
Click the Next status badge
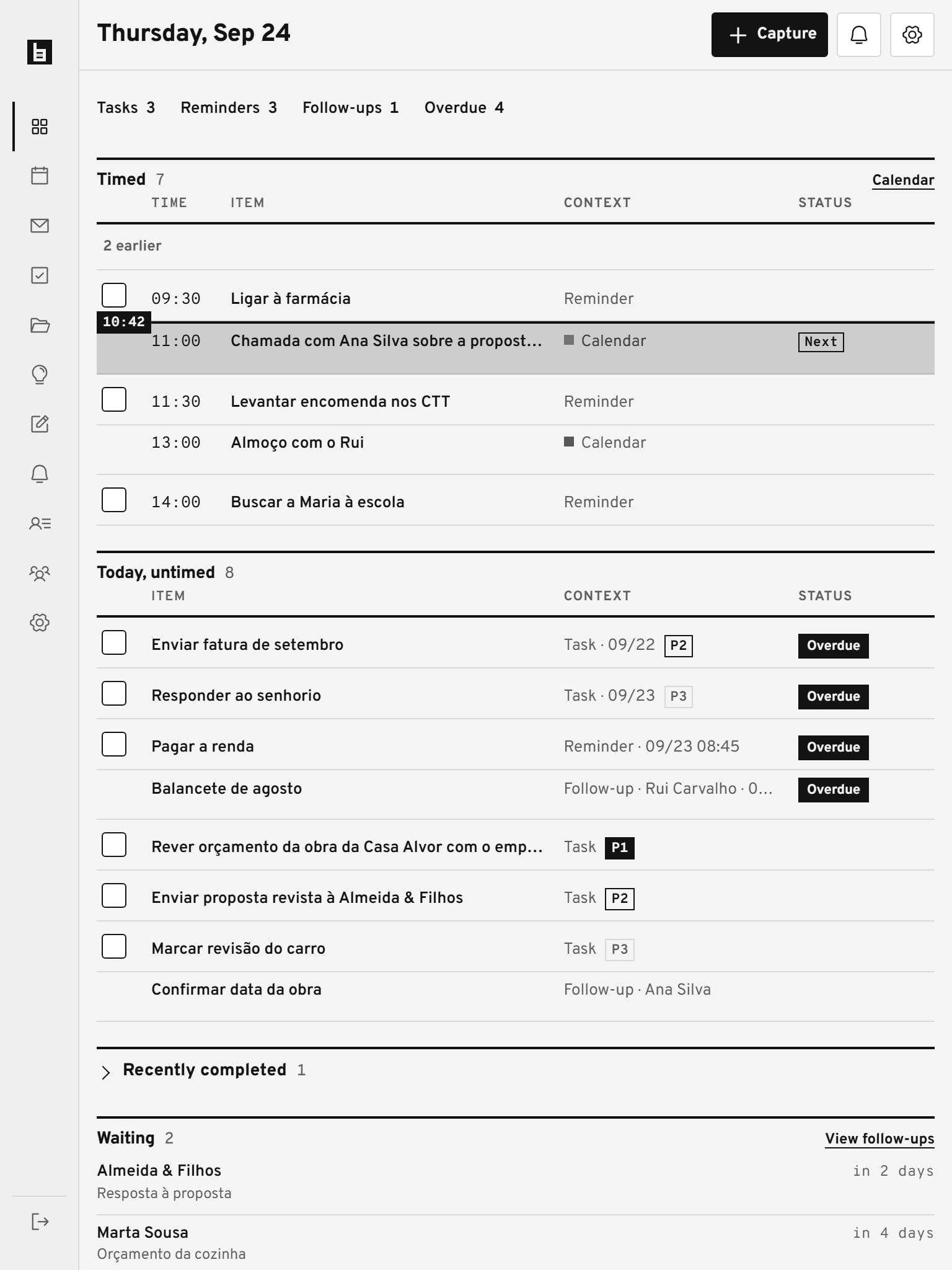[821, 342]
